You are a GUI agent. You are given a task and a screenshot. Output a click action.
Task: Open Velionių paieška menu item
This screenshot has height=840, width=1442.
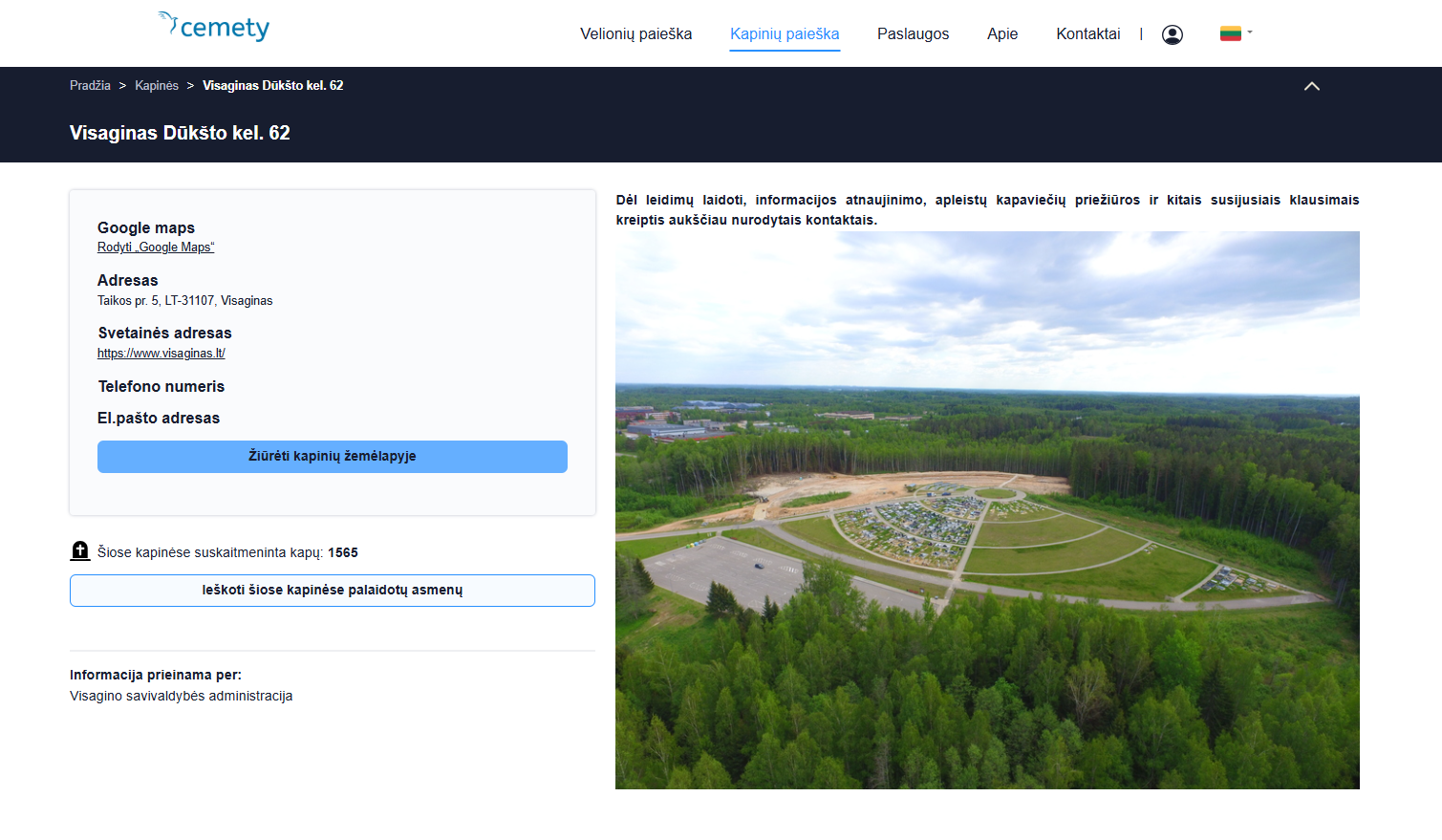click(635, 33)
